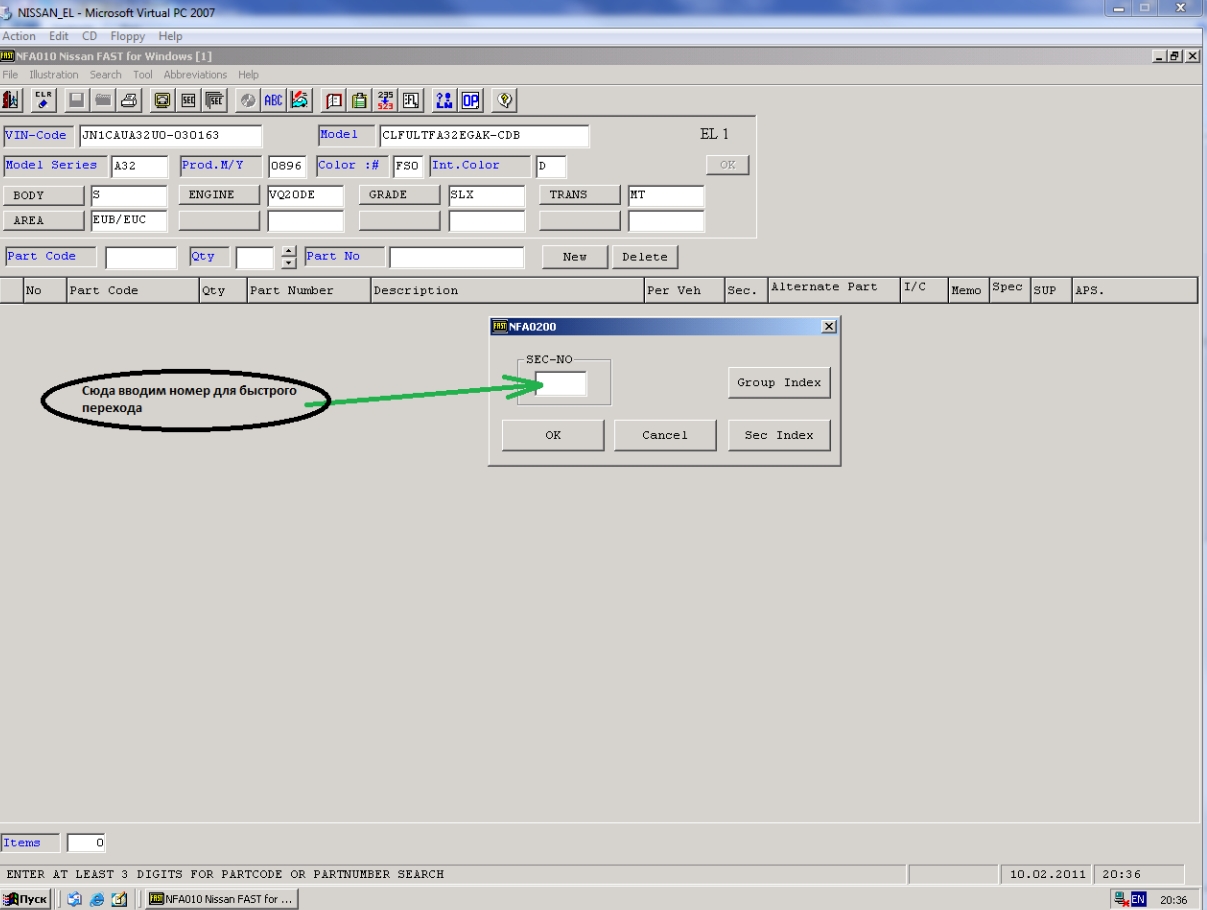Open the Illustration menu
The image size is (1207, 910).
[54, 75]
